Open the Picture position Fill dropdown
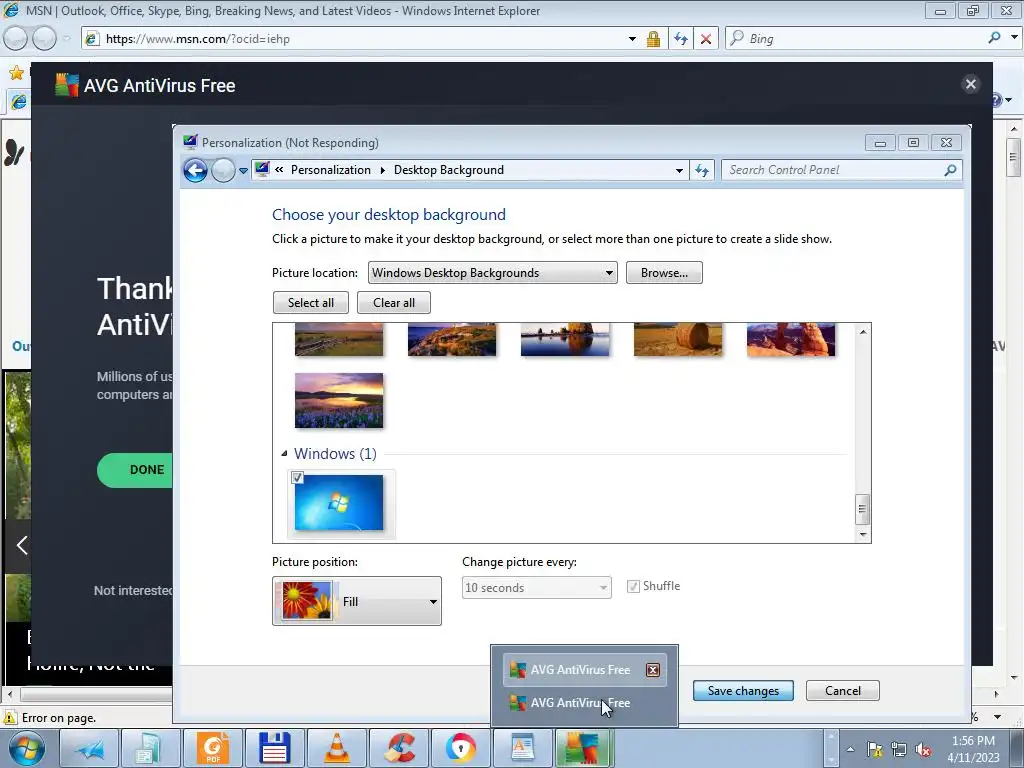Image resolution: width=1024 pixels, height=768 pixels. click(x=357, y=601)
